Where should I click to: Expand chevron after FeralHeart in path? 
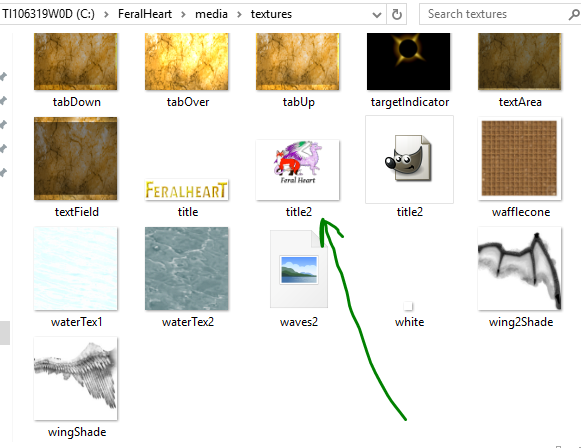click(x=183, y=14)
